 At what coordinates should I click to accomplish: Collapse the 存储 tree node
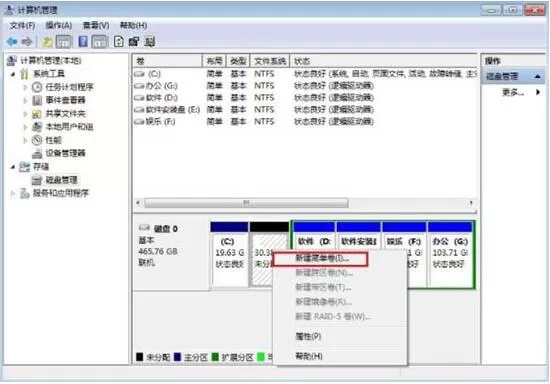click(x=13, y=167)
